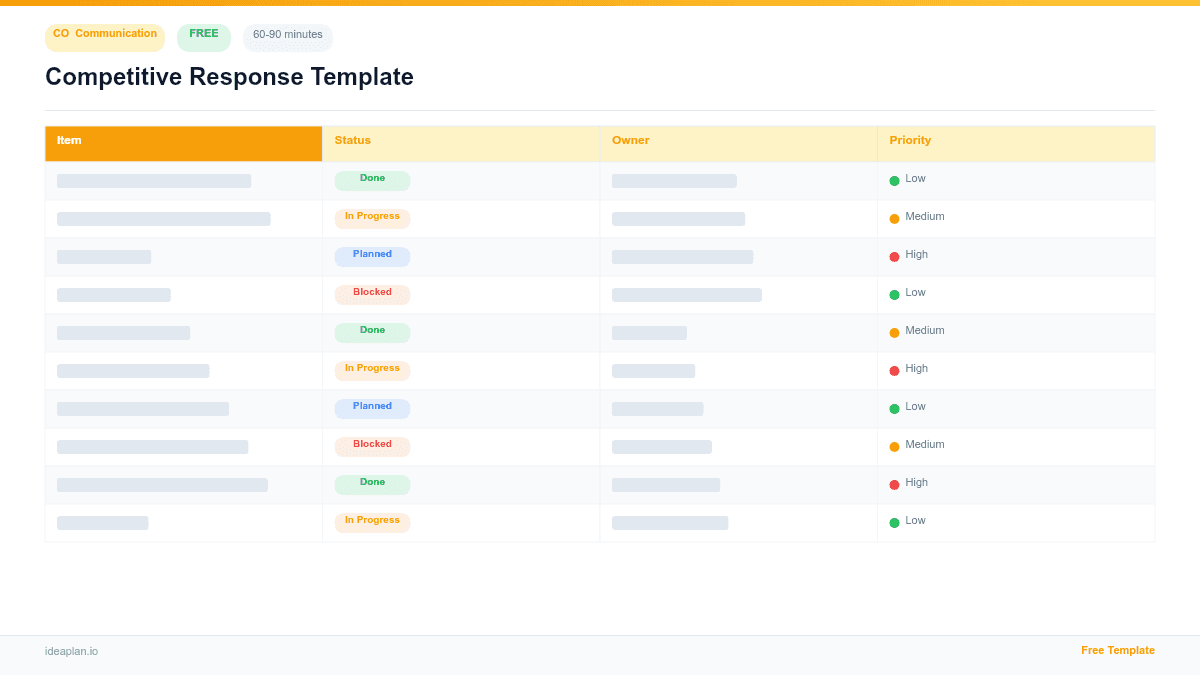Click the red High priority dot in third row
This screenshot has width=1200, height=675.
coord(894,255)
